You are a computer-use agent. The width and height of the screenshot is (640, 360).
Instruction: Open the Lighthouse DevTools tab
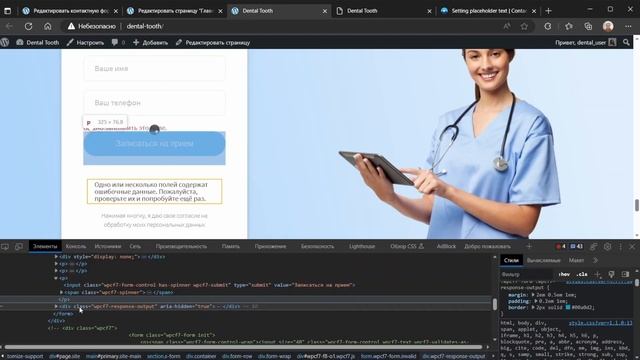point(362,246)
